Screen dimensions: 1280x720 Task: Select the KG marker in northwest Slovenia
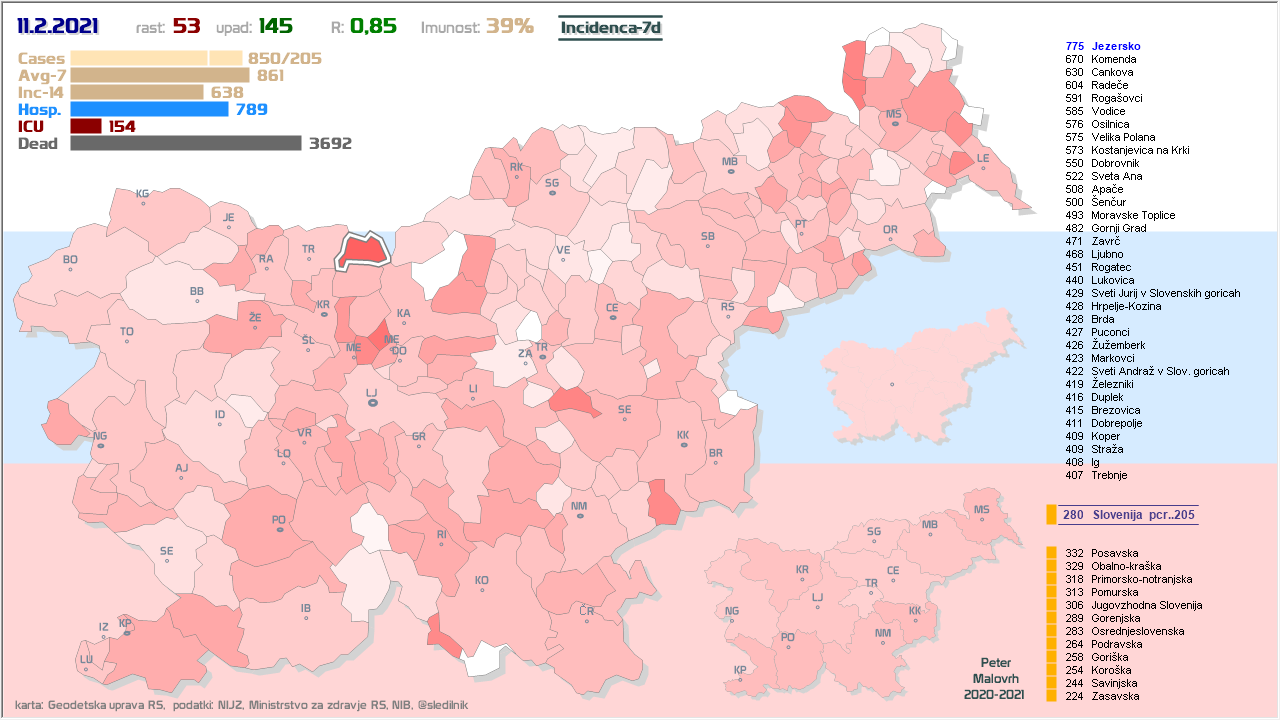pyautogui.click(x=143, y=203)
